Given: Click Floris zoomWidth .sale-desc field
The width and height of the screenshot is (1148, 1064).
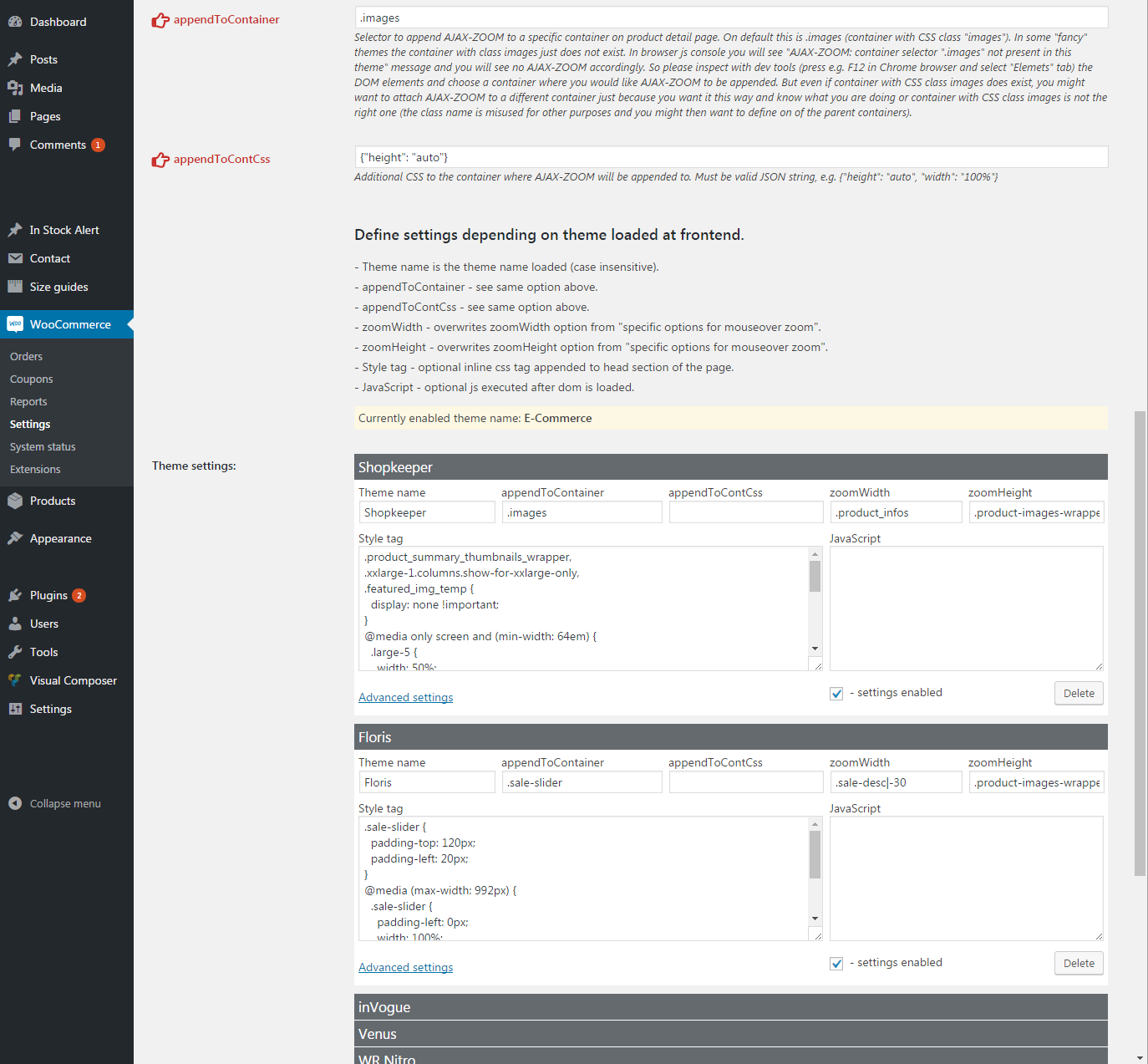Looking at the screenshot, I should [896, 782].
